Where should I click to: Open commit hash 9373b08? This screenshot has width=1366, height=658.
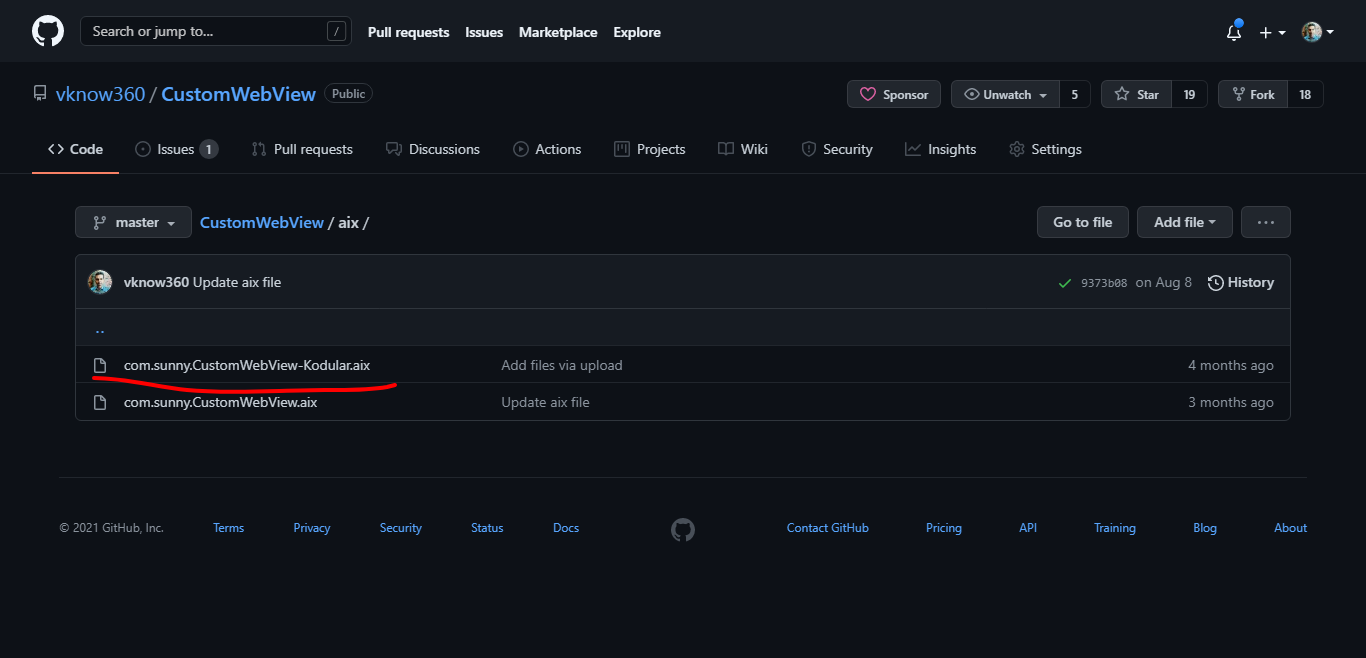(1104, 283)
